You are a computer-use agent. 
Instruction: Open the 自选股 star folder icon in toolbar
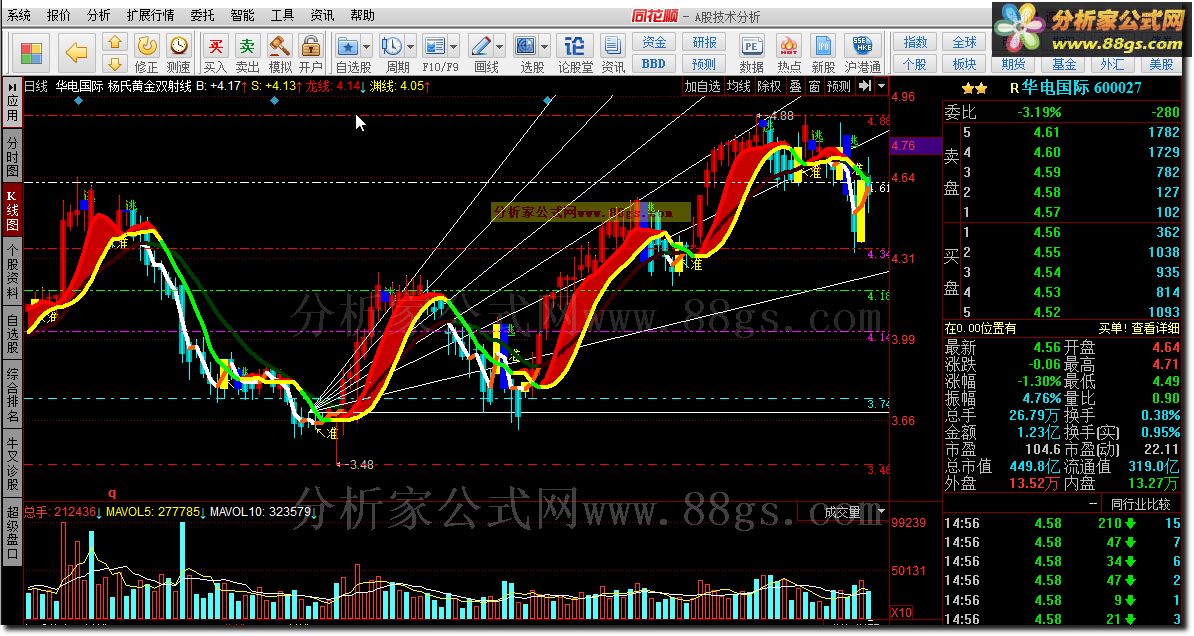pyautogui.click(x=348, y=46)
